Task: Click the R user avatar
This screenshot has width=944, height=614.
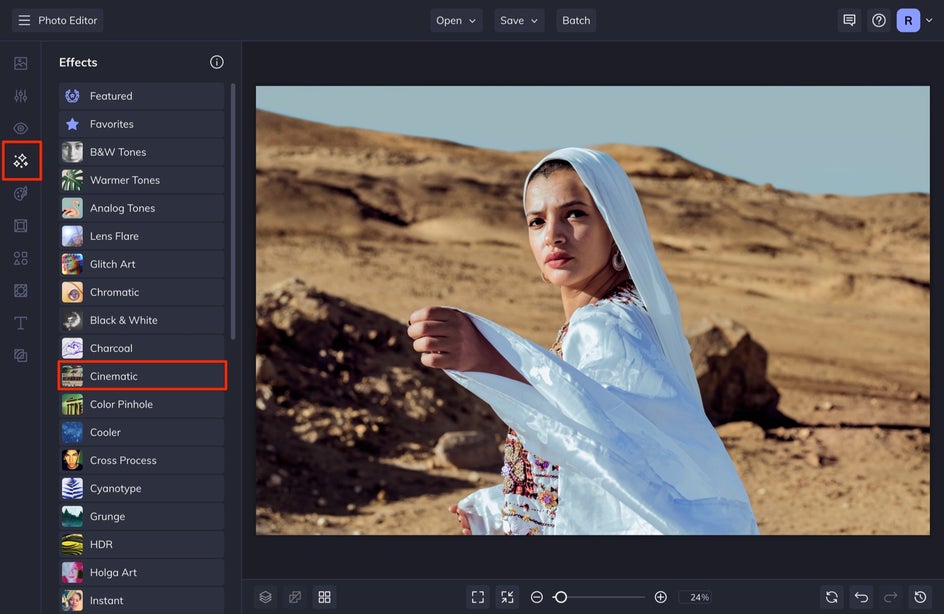Action: 908,20
